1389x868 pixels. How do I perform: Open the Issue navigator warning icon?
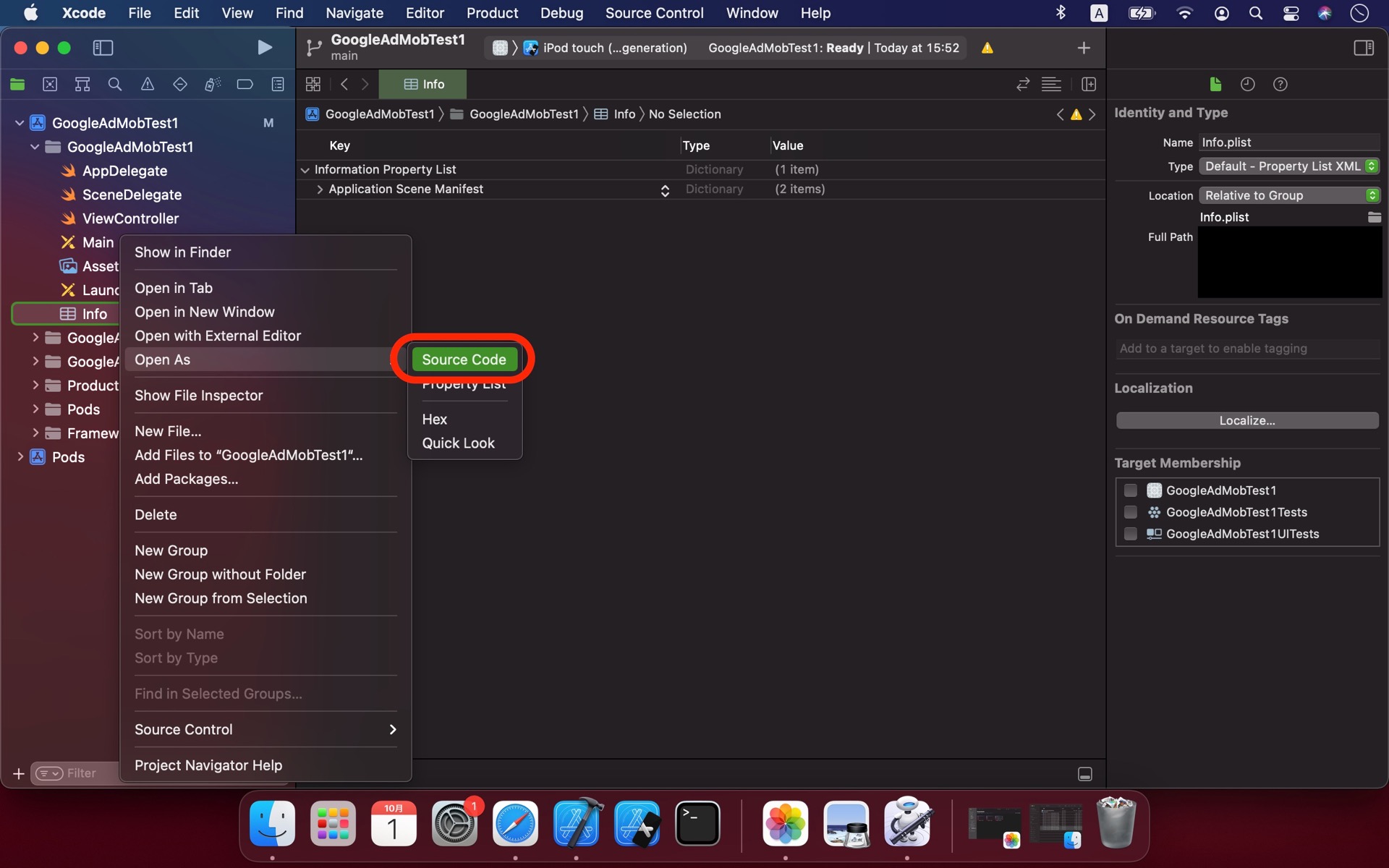(x=148, y=85)
